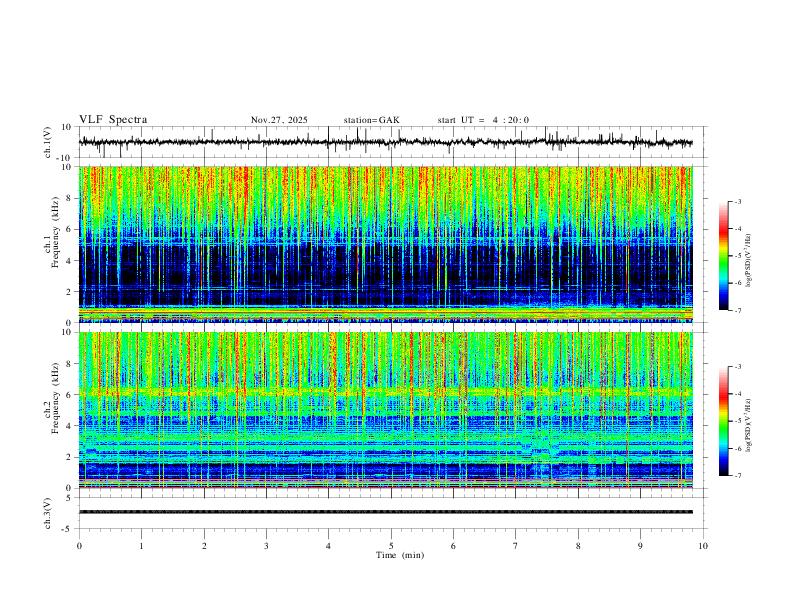792x612 pixels.
Task: Click the ch.1 colorbar log(PSD) unit label
Action: [x=749, y=261]
